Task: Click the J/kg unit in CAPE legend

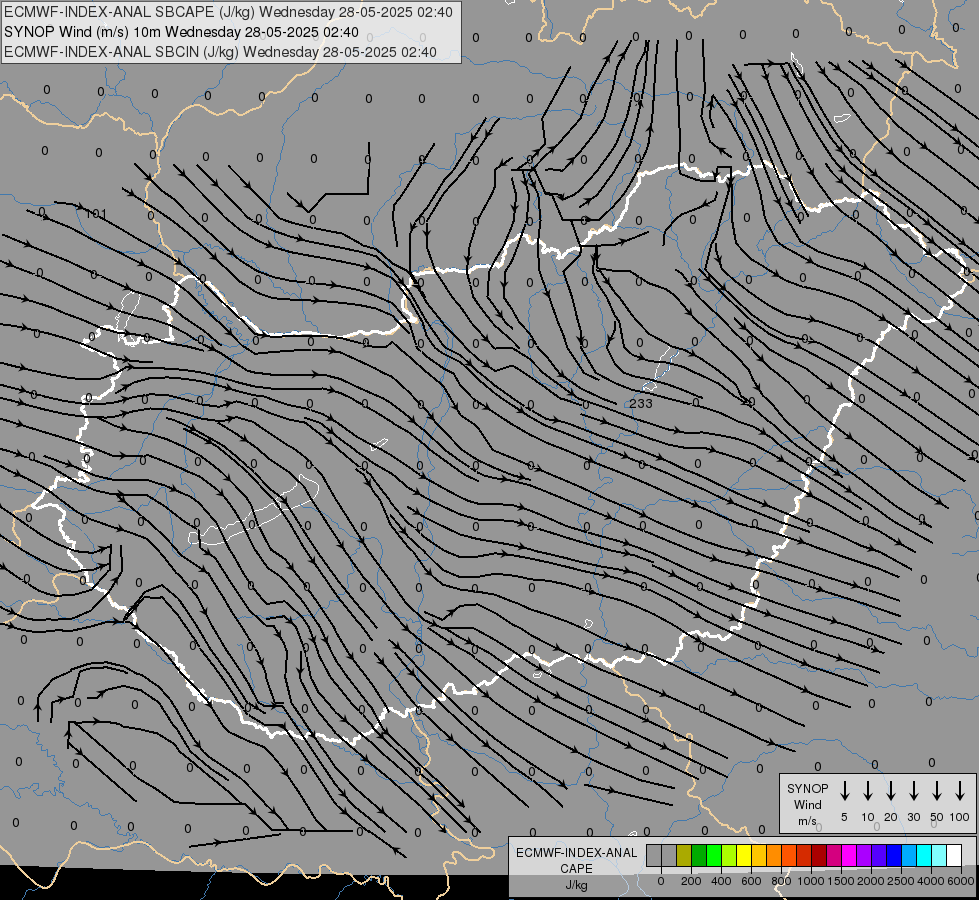Action: [576, 885]
